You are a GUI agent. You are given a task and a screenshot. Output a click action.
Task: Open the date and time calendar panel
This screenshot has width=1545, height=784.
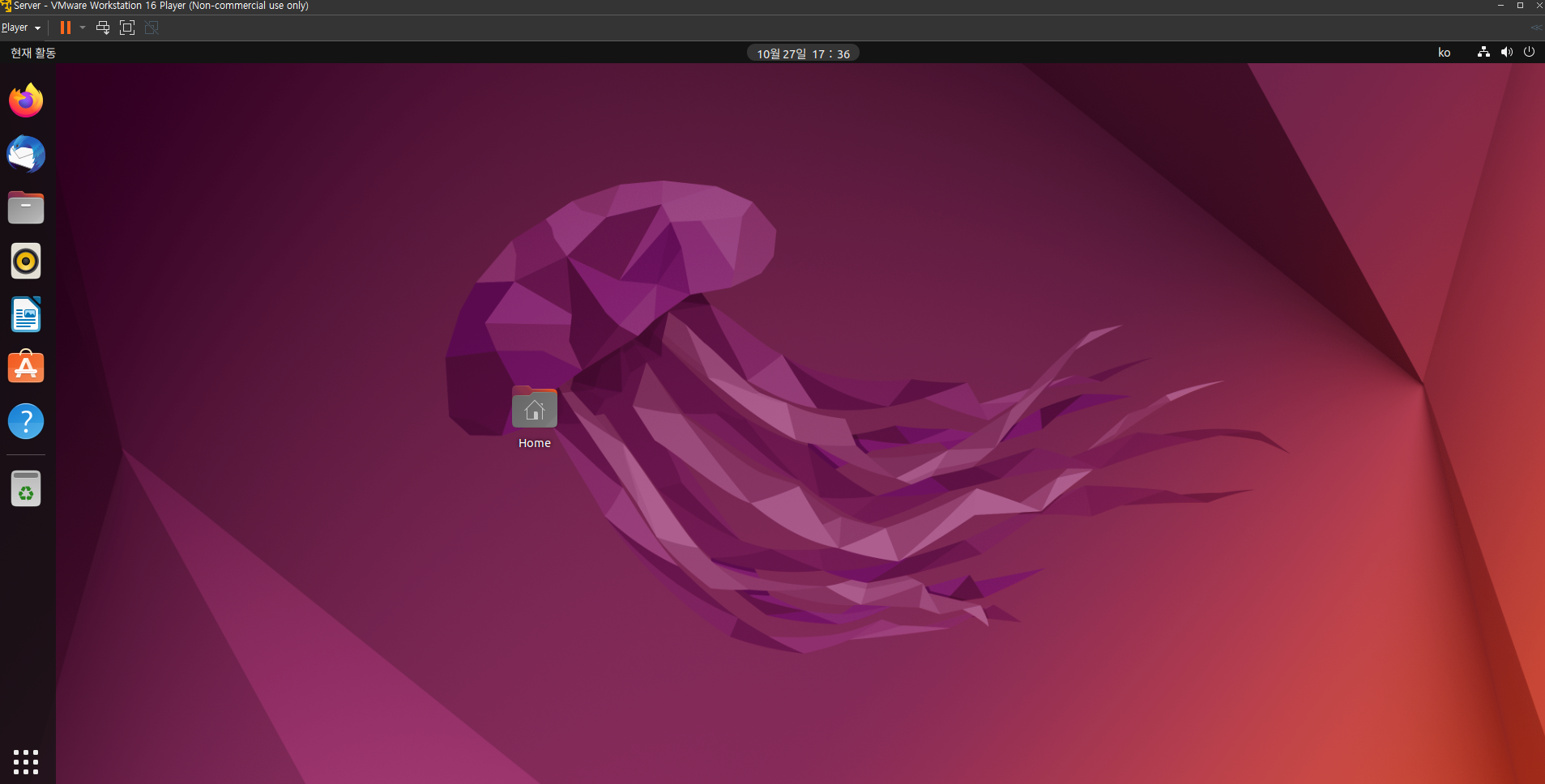pyautogui.click(x=803, y=53)
